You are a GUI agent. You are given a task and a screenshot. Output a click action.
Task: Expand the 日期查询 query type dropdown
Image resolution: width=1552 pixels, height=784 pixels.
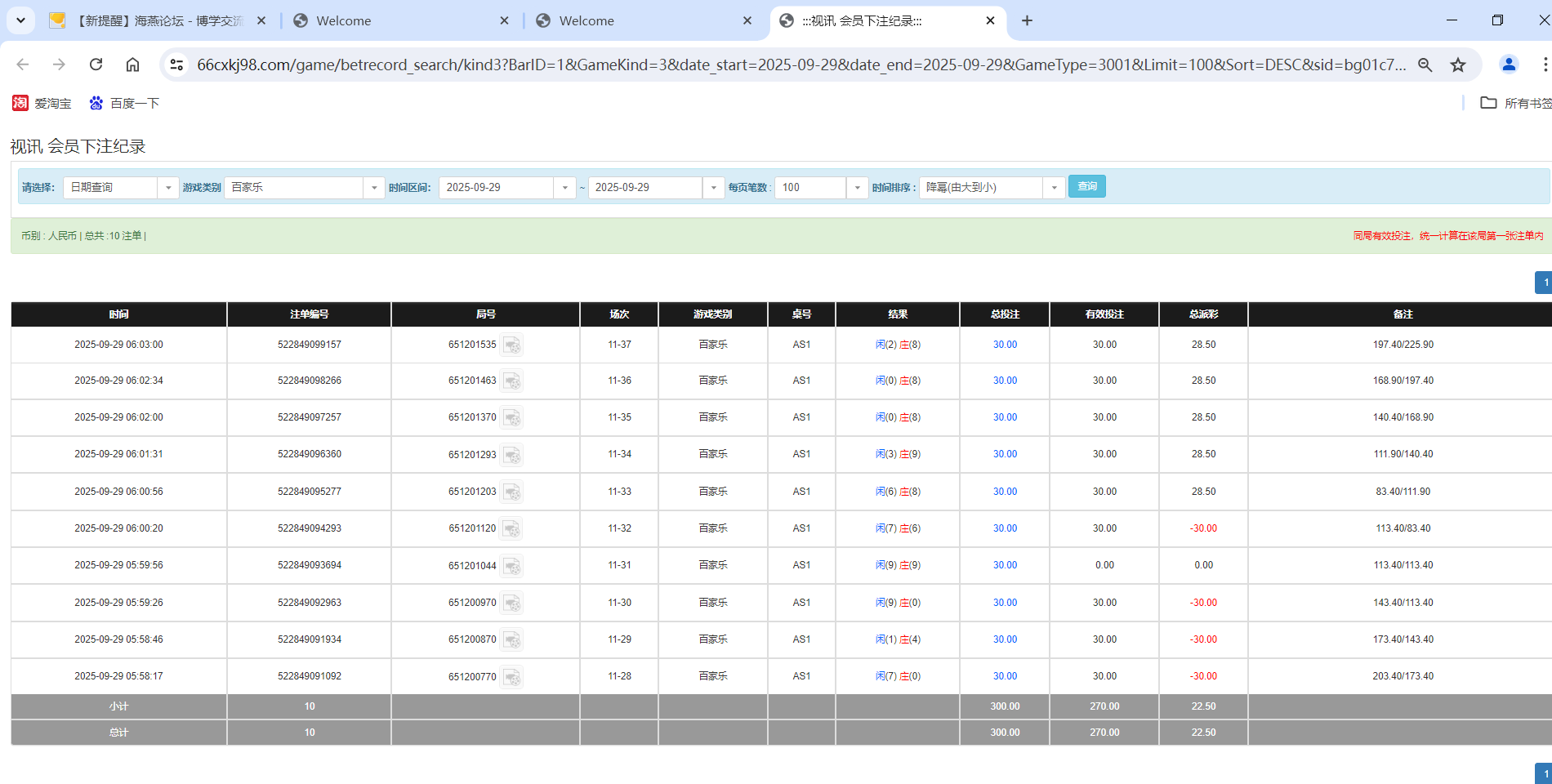click(168, 187)
